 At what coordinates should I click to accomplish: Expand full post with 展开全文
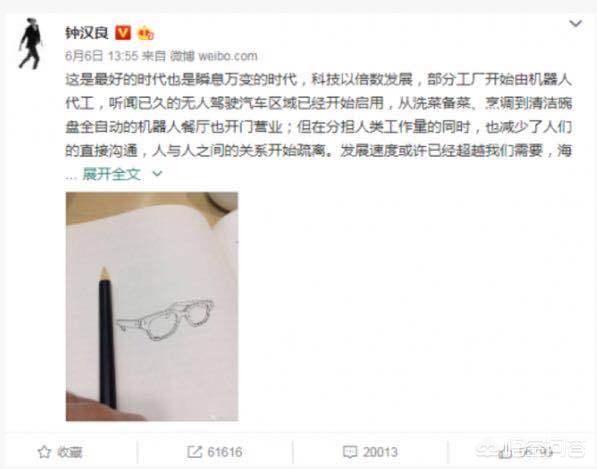point(112,174)
